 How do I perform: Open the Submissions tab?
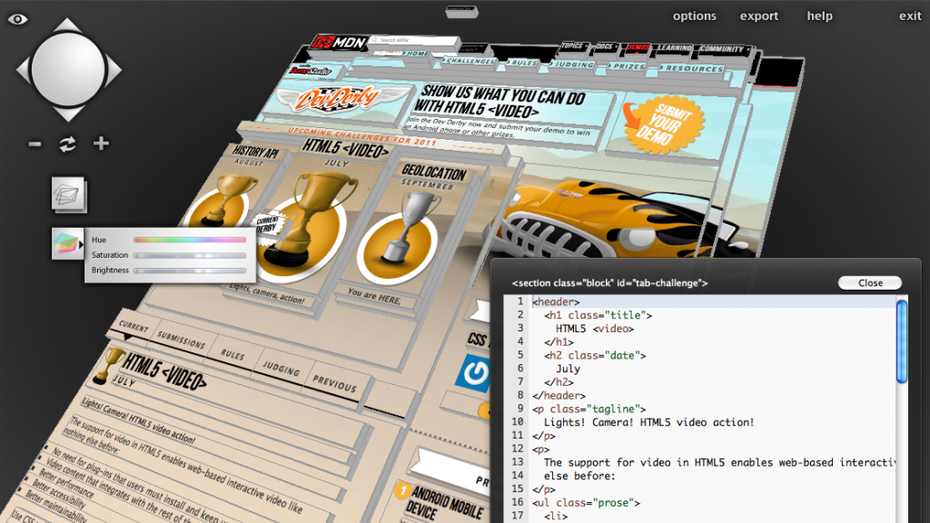(181, 340)
